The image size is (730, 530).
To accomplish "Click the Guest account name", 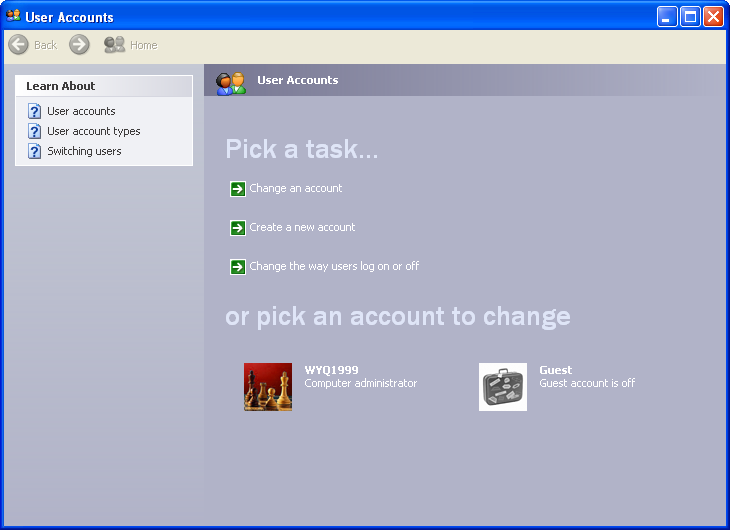I will 556,370.
